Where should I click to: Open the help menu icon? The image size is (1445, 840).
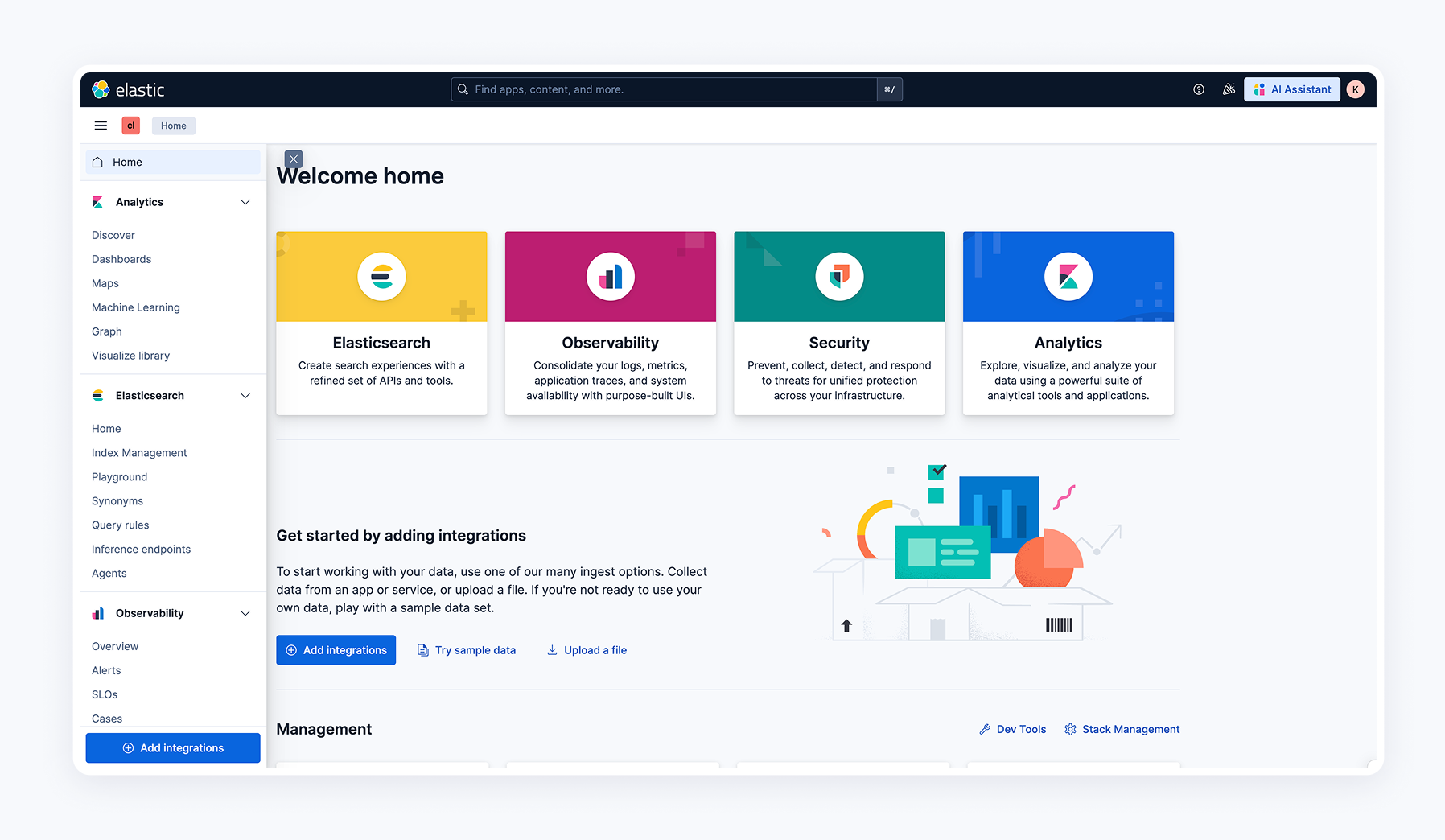tap(1199, 89)
